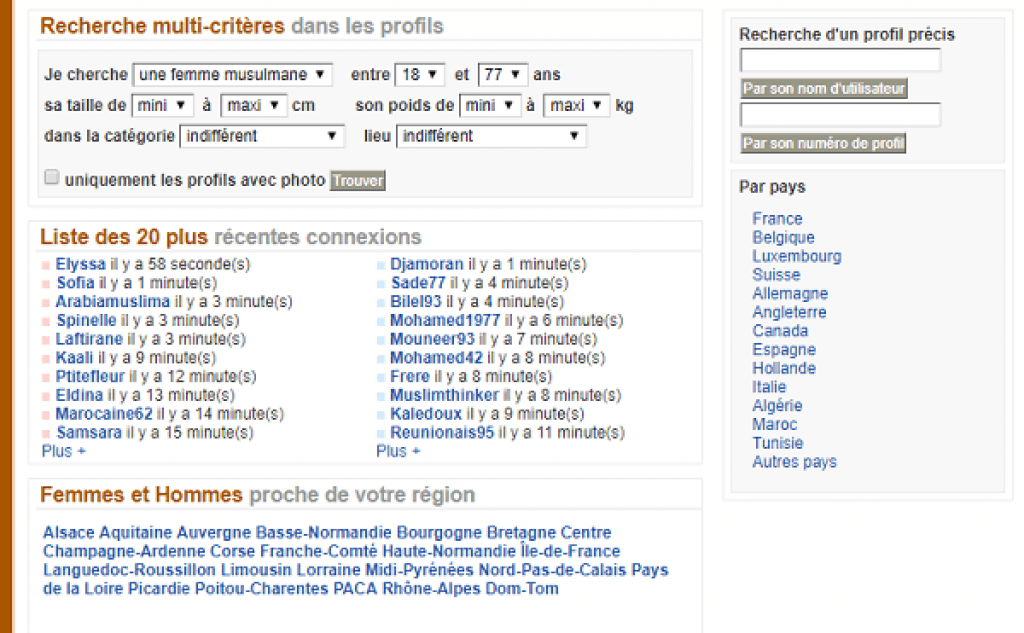Select Italie in the country list

769,387
